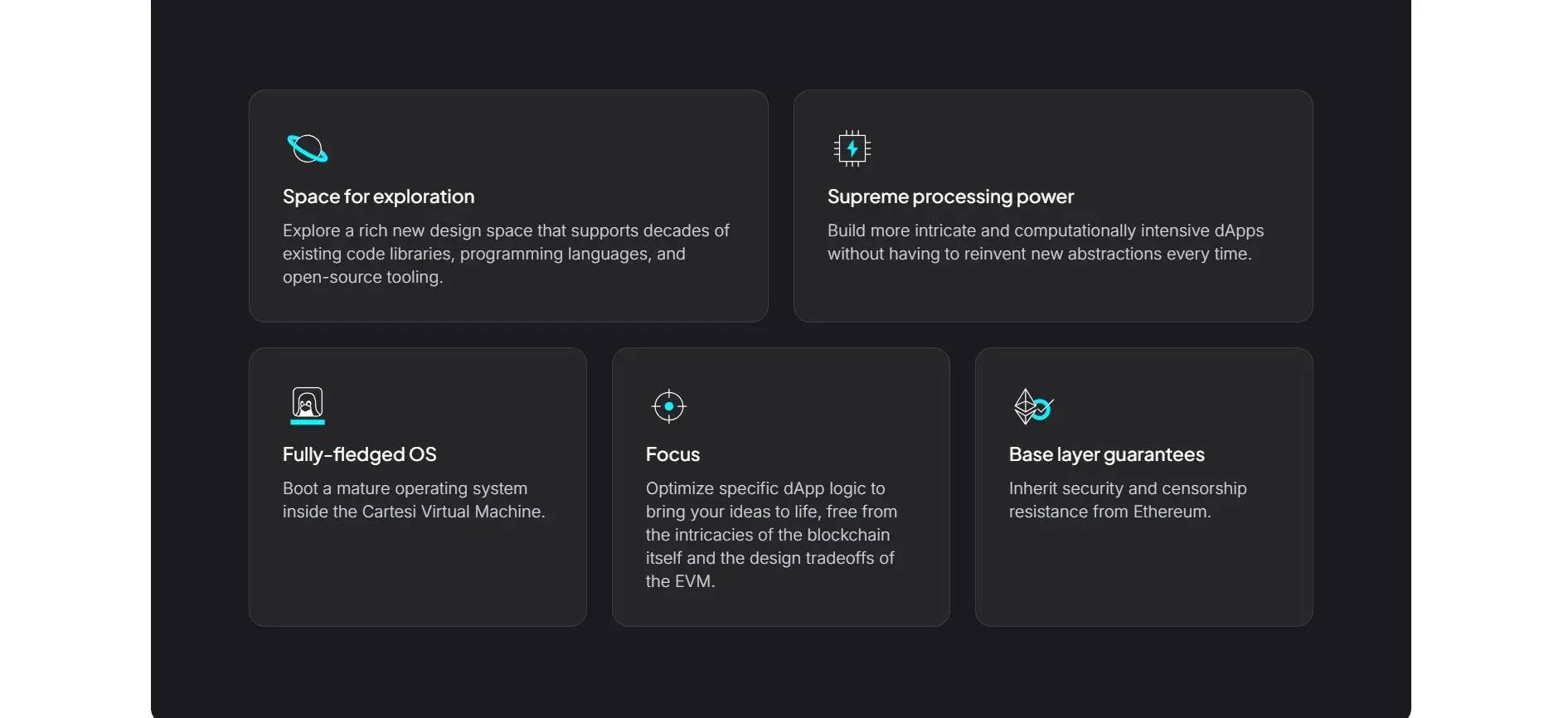Click the 'Focus' card title

click(672, 454)
